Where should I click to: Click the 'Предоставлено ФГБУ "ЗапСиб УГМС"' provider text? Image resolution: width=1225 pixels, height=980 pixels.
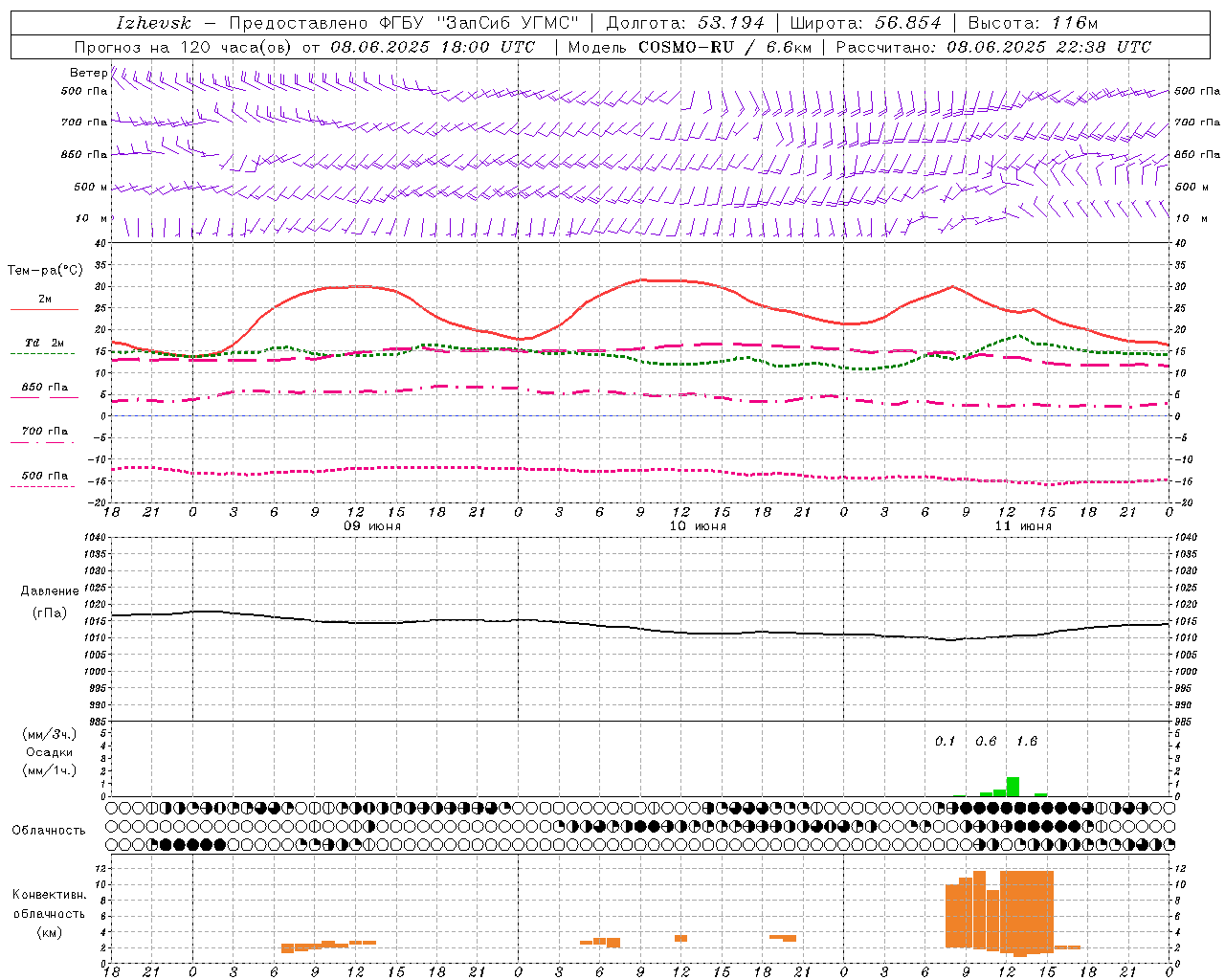[404, 23]
